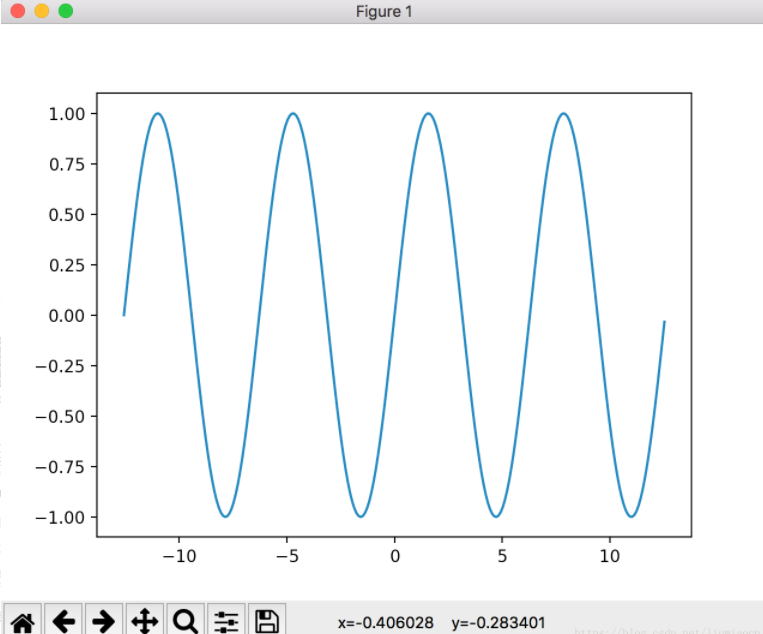
Task: Activate the Pan axes tool
Action: click(145, 621)
